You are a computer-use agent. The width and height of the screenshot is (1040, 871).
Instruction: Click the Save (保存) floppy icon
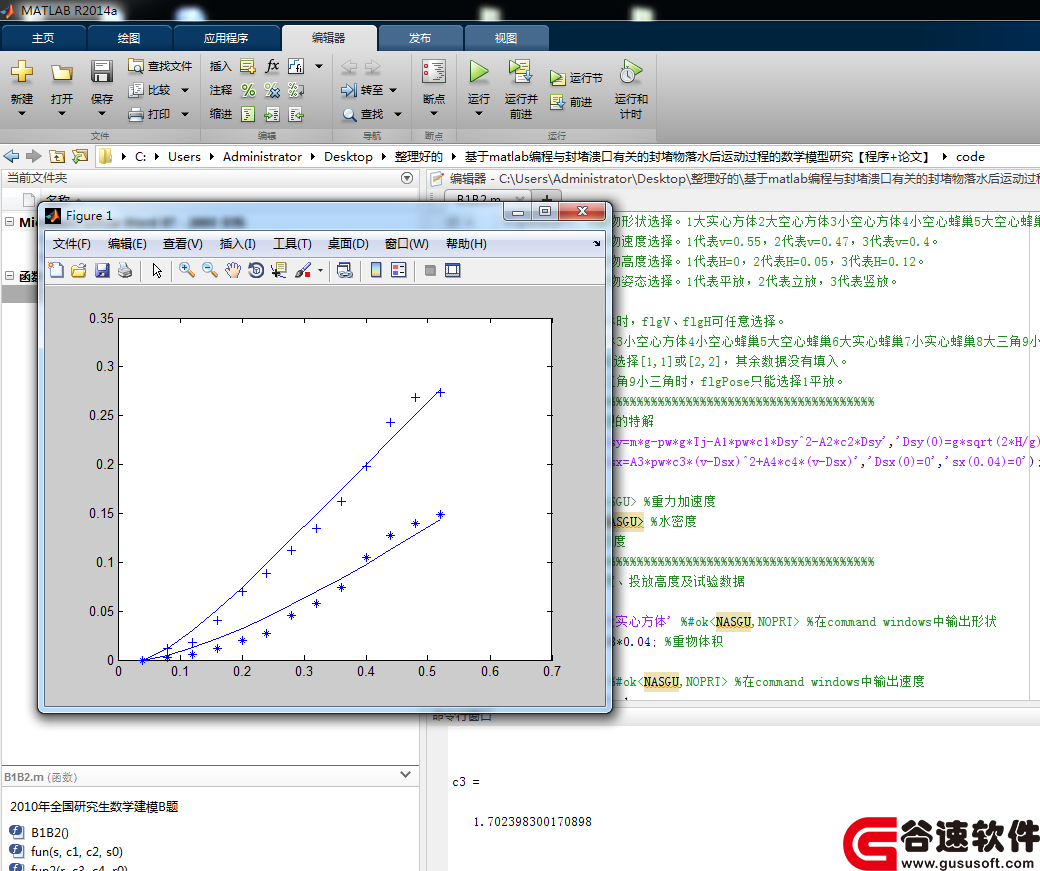pyautogui.click(x=101, y=72)
